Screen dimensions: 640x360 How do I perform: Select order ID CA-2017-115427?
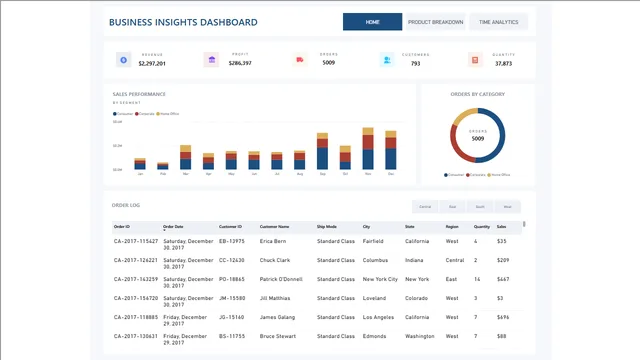click(136, 241)
